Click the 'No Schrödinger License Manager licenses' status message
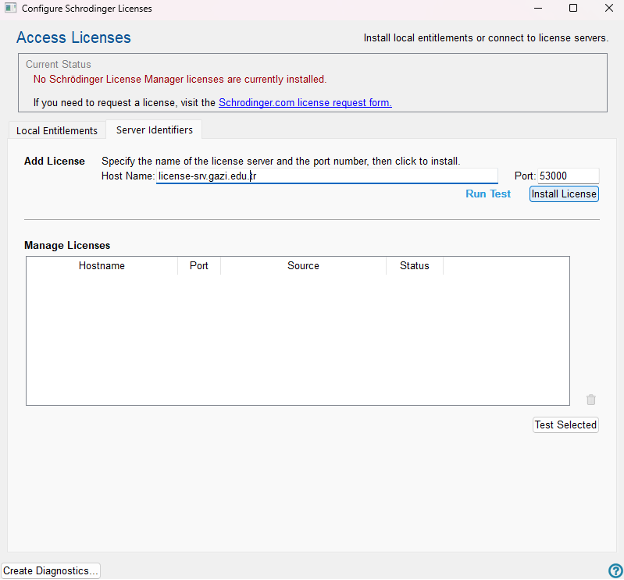Viewport: 624px width, 580px height. (x=180, y=79)
